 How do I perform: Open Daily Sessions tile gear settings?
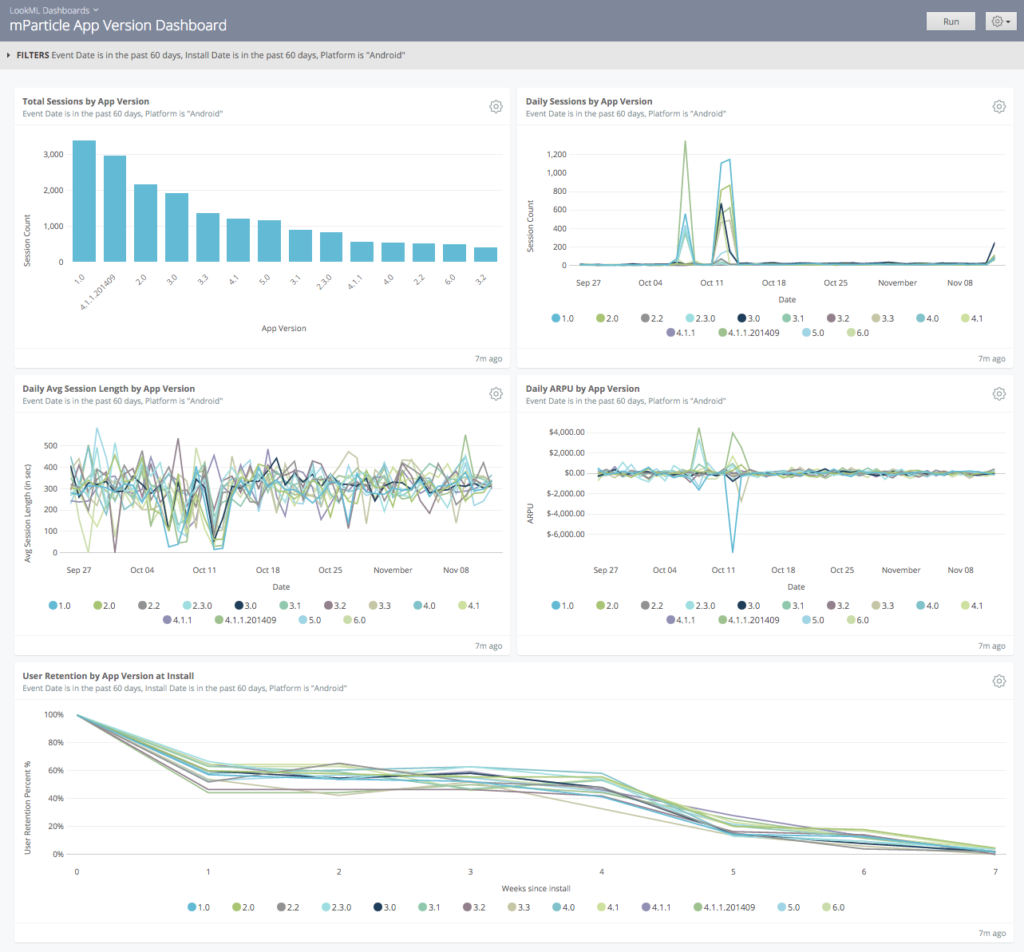(999, 106)
